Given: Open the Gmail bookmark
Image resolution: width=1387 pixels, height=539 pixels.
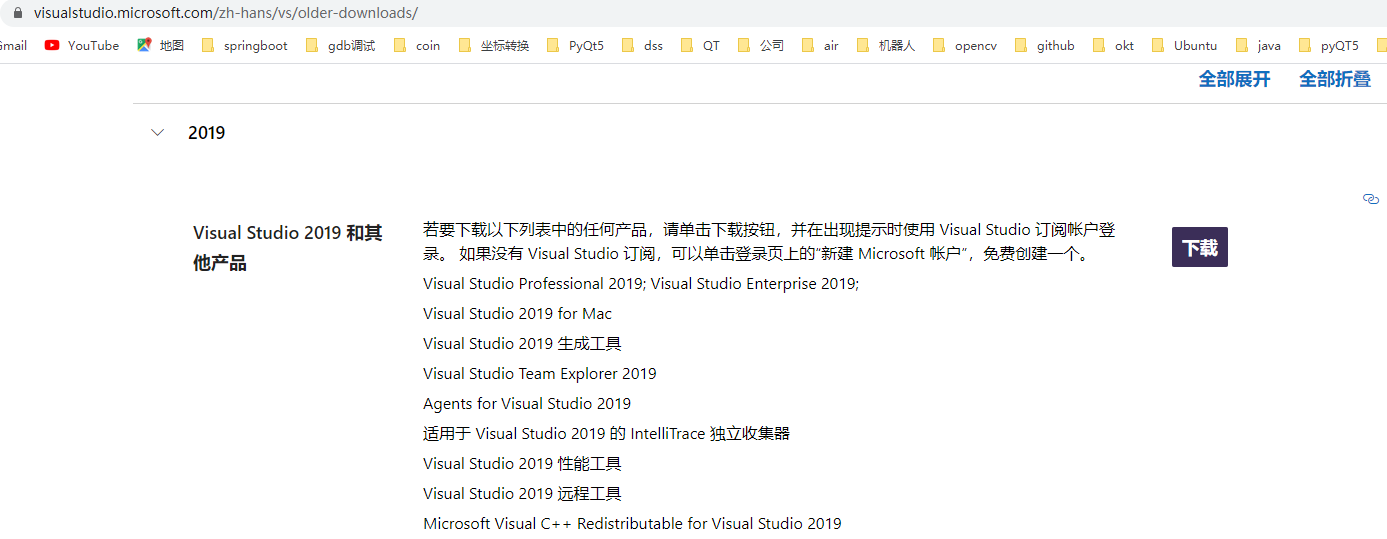Looking at the screenshot, I should point(12,45).
